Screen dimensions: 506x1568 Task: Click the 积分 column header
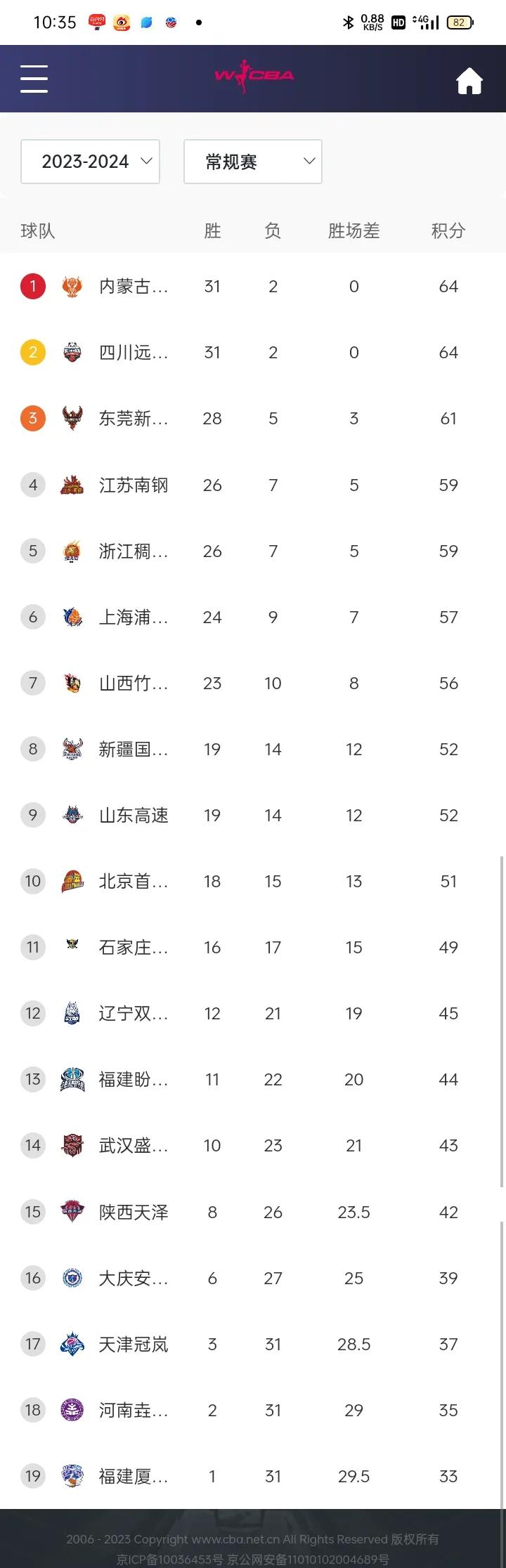[x=448, y=230]
